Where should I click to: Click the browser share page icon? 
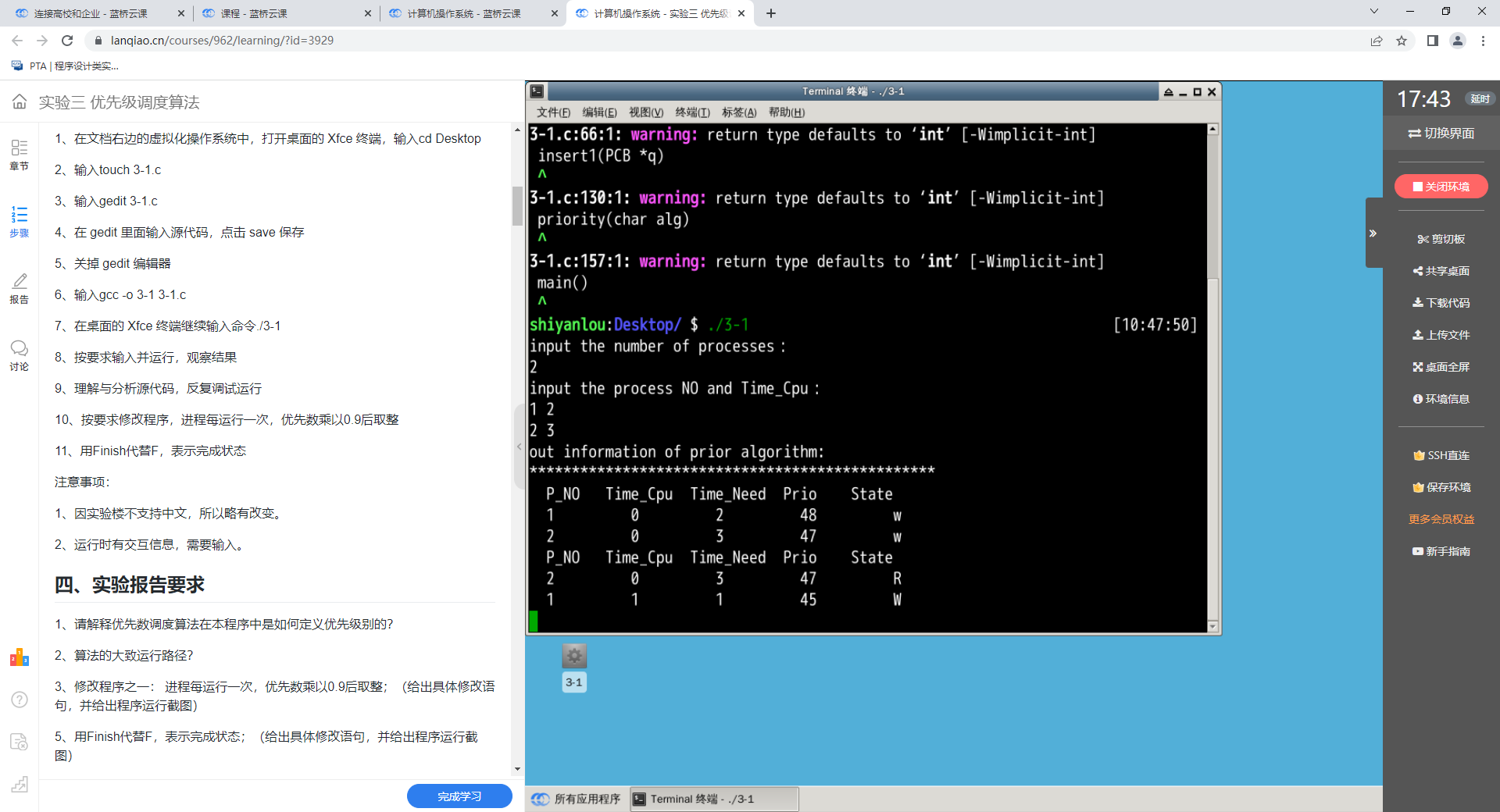1377,41
